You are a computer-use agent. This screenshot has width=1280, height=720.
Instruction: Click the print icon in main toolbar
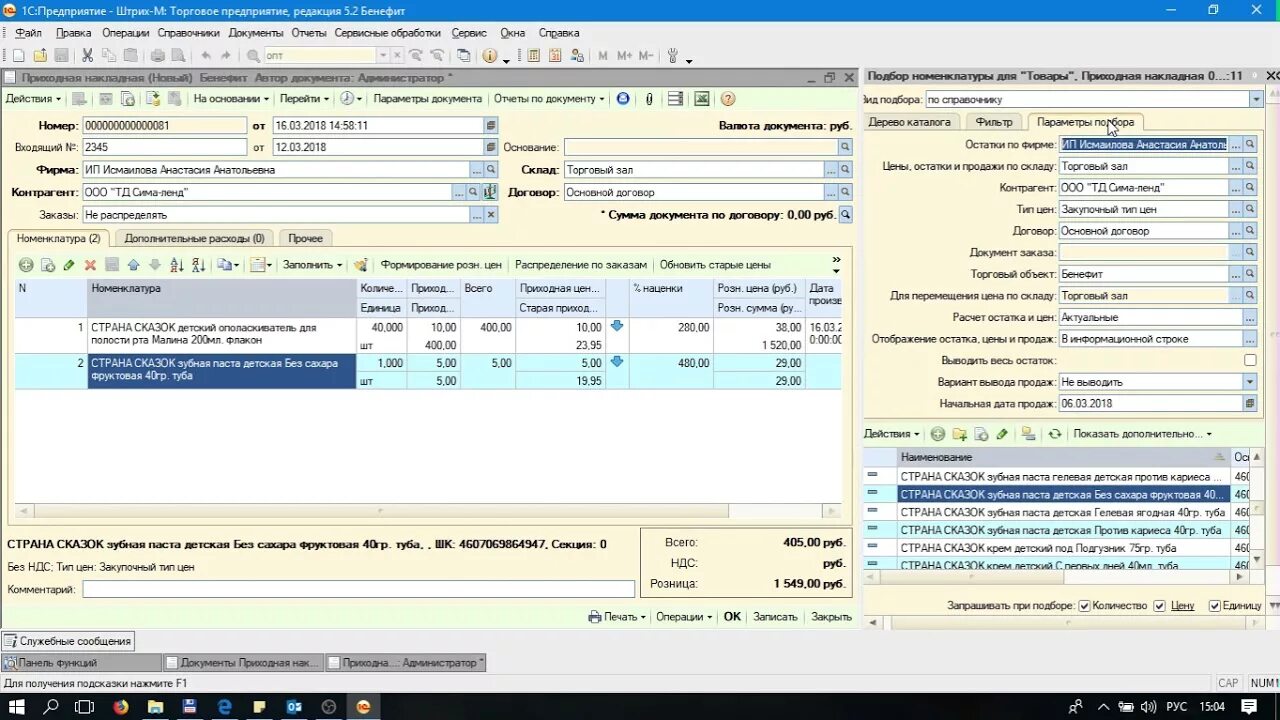tap(158, 56)
